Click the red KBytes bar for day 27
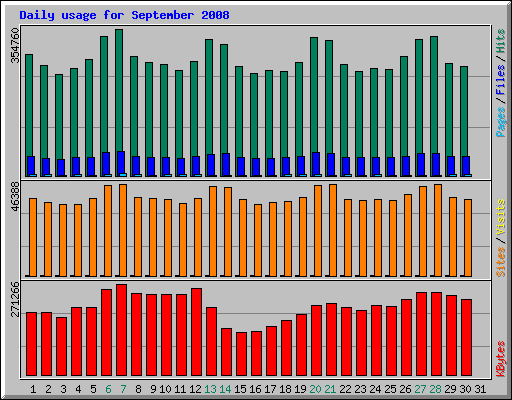Viewport: 512px width, 400px height. click(x=421, y=334)
